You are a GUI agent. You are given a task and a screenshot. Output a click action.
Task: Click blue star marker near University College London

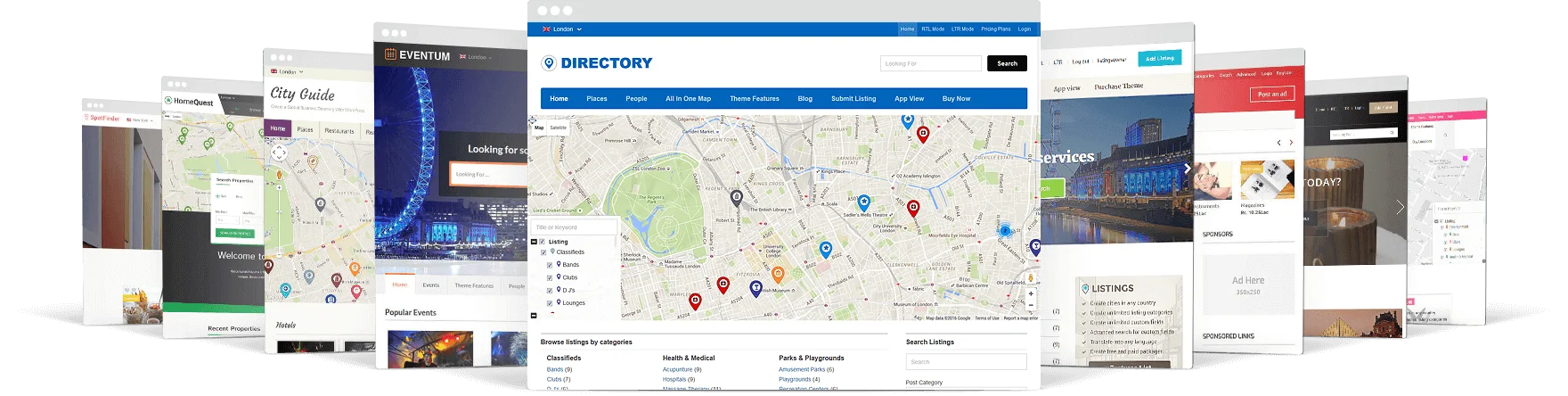pyautogui.click(x=825, y=250)
